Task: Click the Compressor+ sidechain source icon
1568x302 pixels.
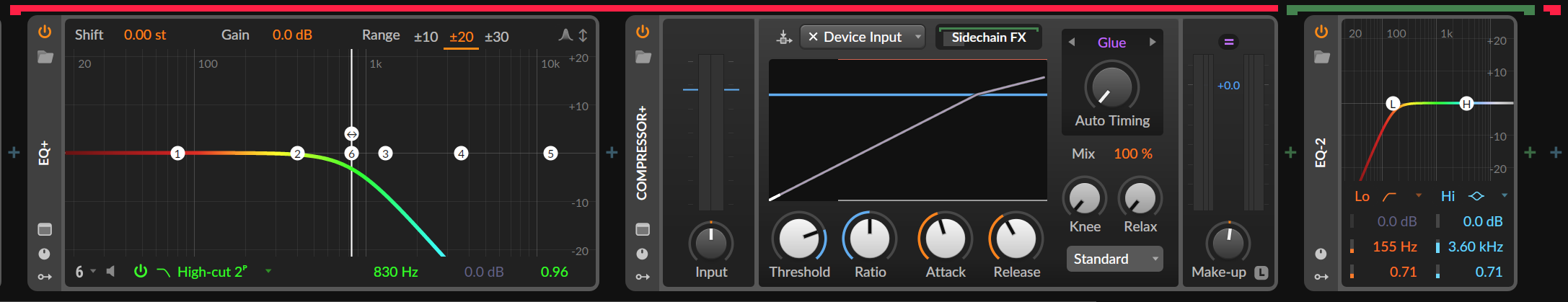Action: coord(784,37)
